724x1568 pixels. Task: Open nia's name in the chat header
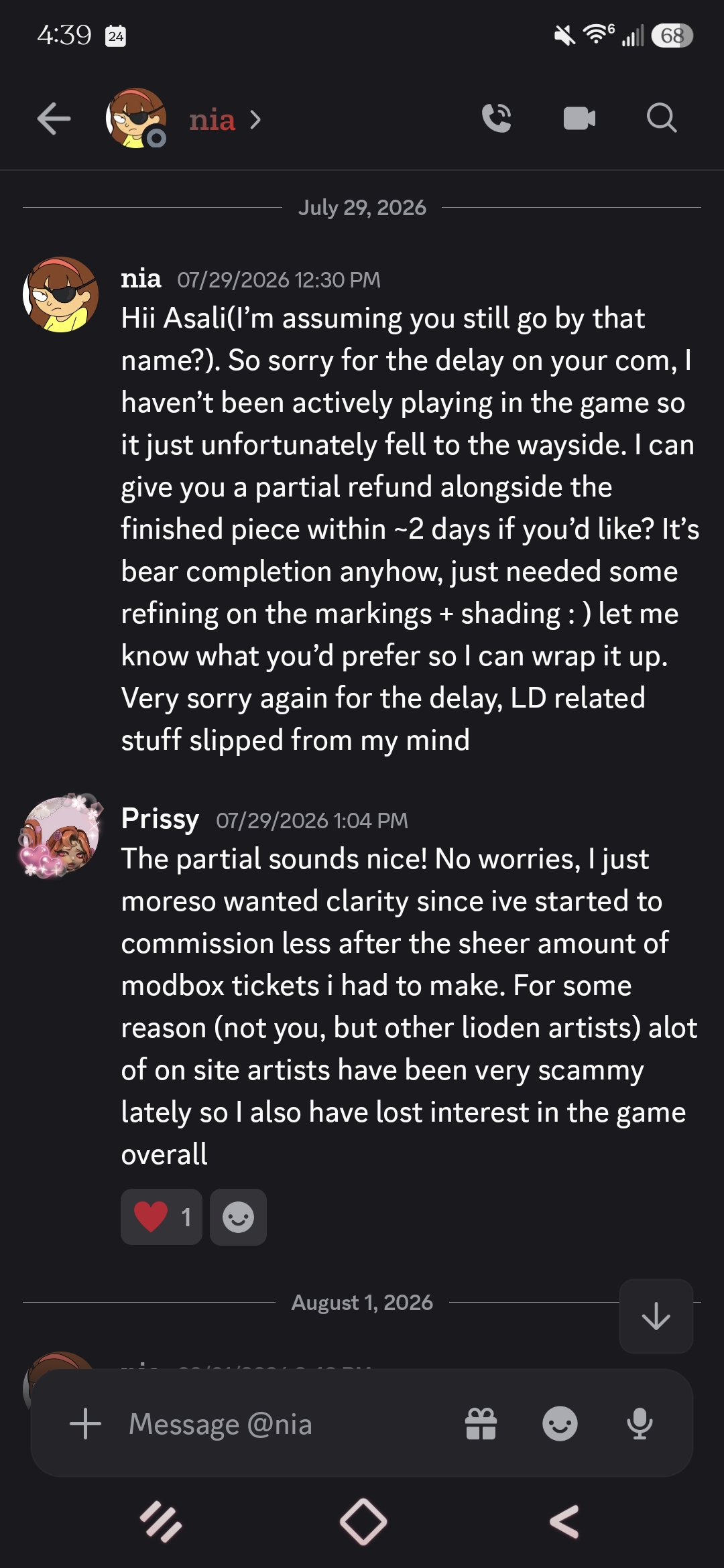[212, 120]
